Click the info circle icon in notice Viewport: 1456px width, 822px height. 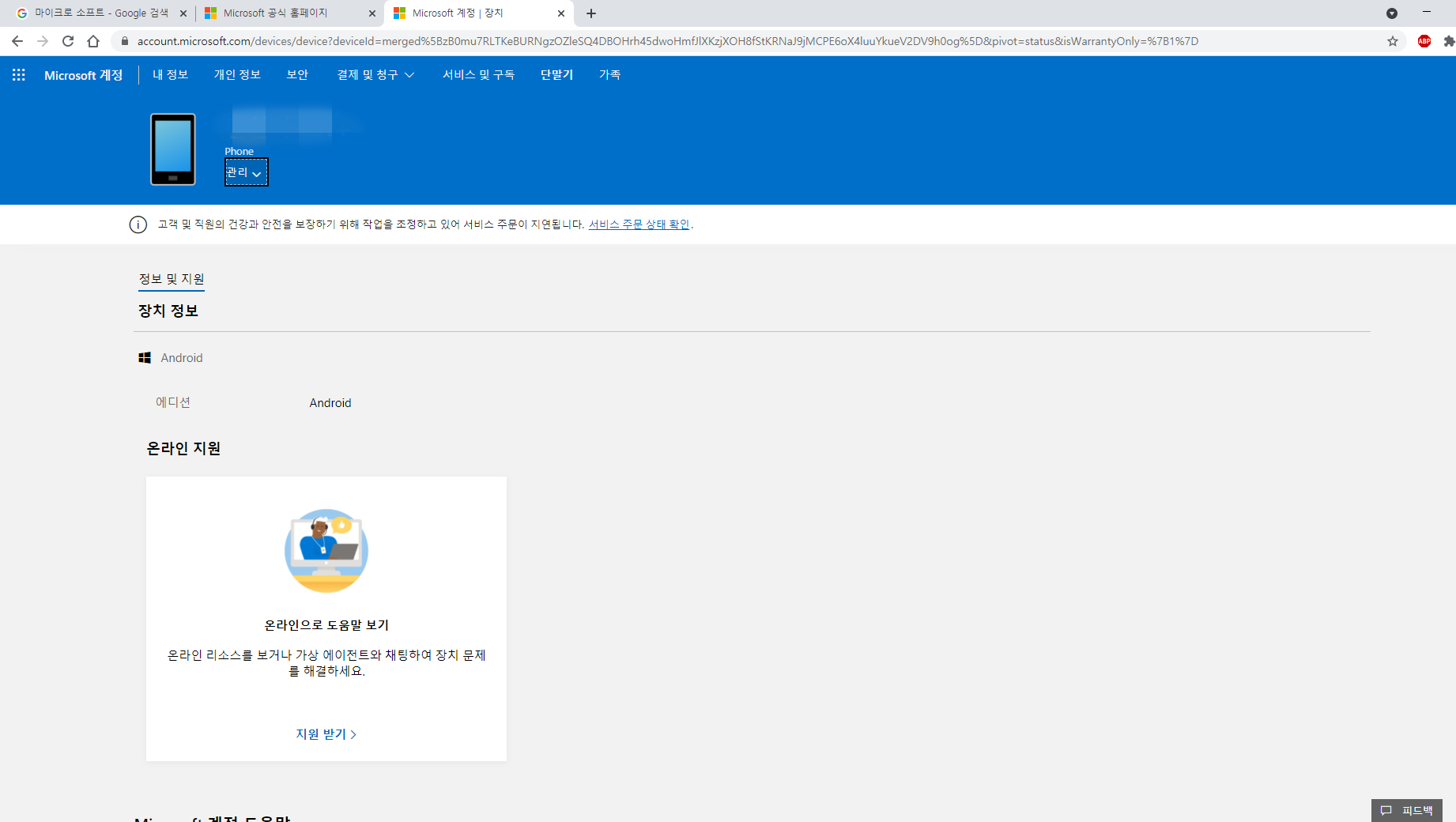pos(138,224)
